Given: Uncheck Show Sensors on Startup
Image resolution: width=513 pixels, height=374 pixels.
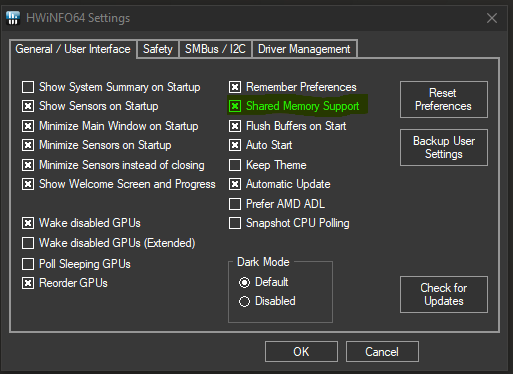Looking at the screenshot, I should coord(28,106).
